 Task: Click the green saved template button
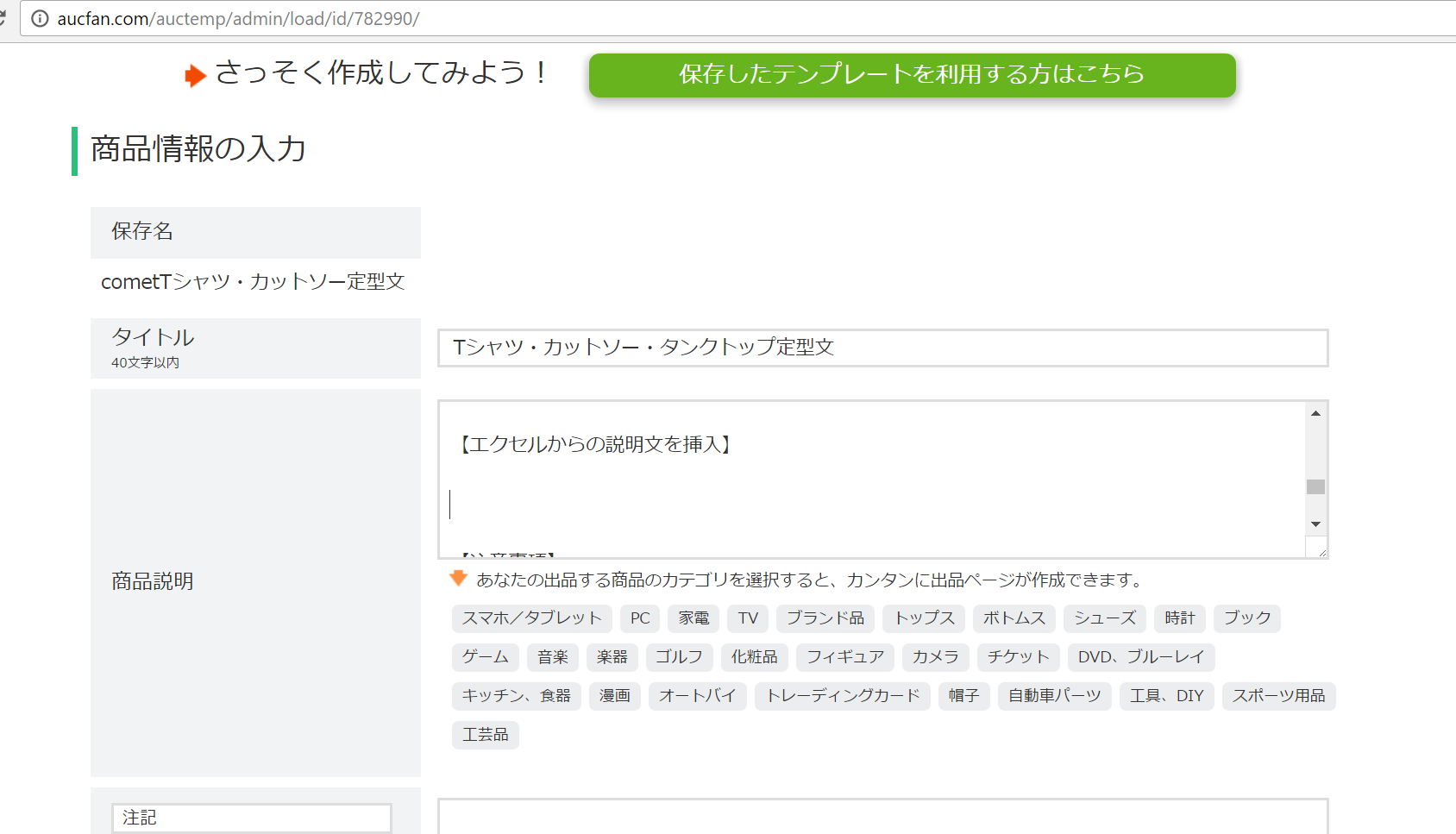pyautogui.click(x=912, y=75)
